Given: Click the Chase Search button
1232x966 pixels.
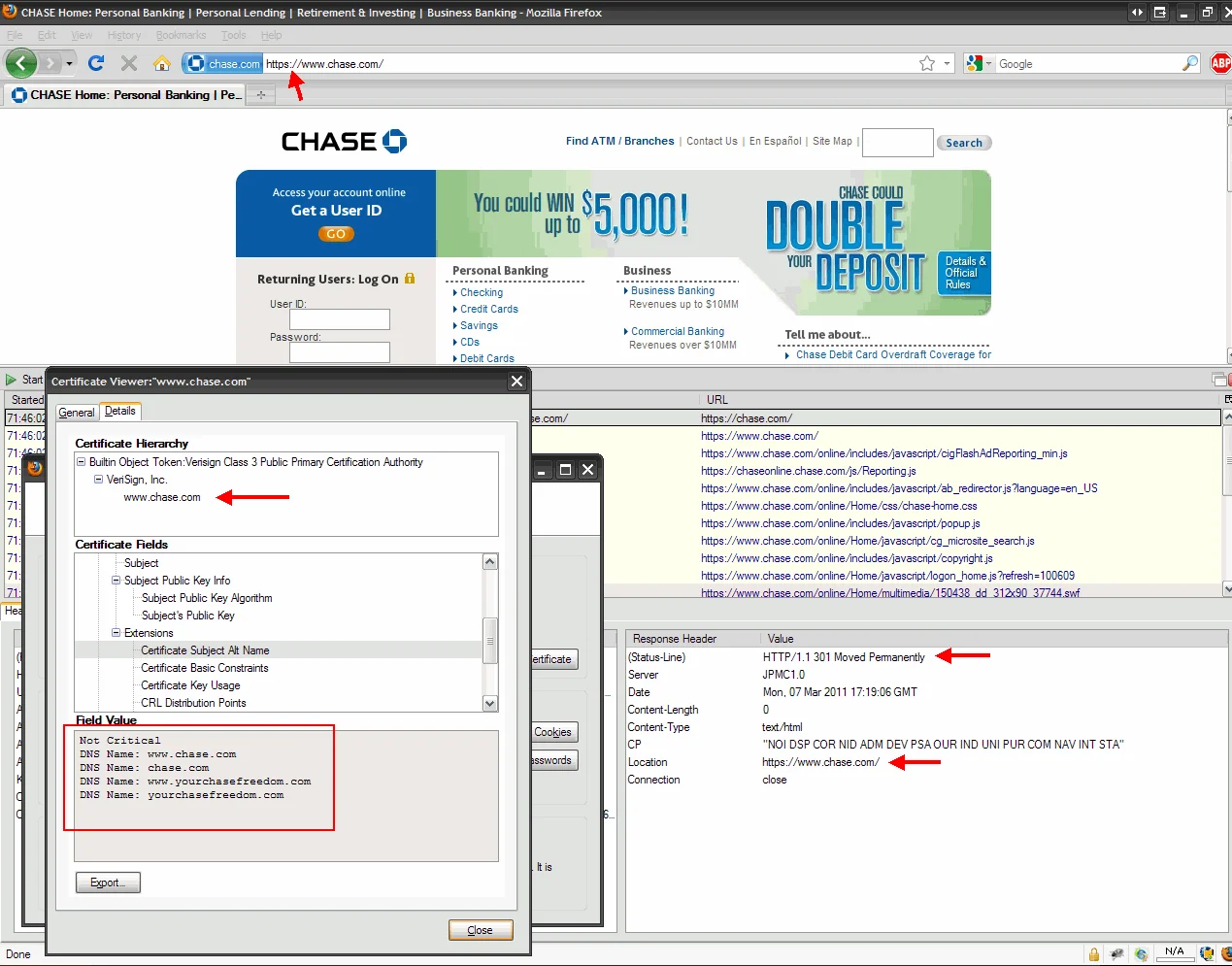Looking at the screenshot, I should point(964,143).
